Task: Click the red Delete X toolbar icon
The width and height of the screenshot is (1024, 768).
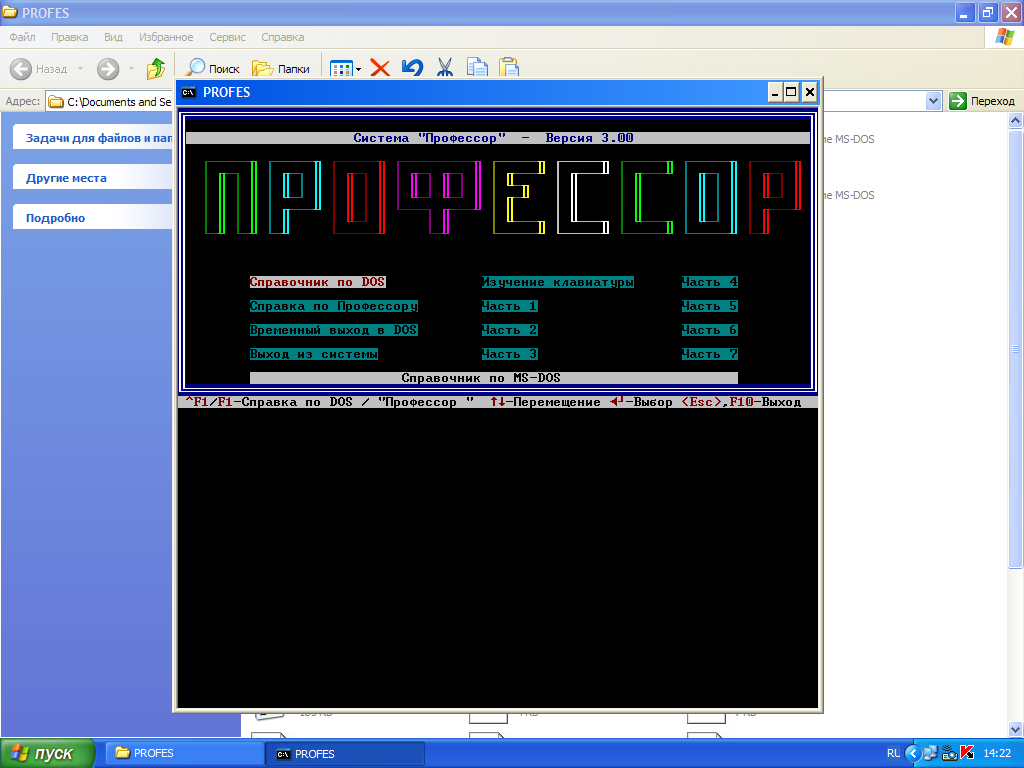Action: pos(380,68)
